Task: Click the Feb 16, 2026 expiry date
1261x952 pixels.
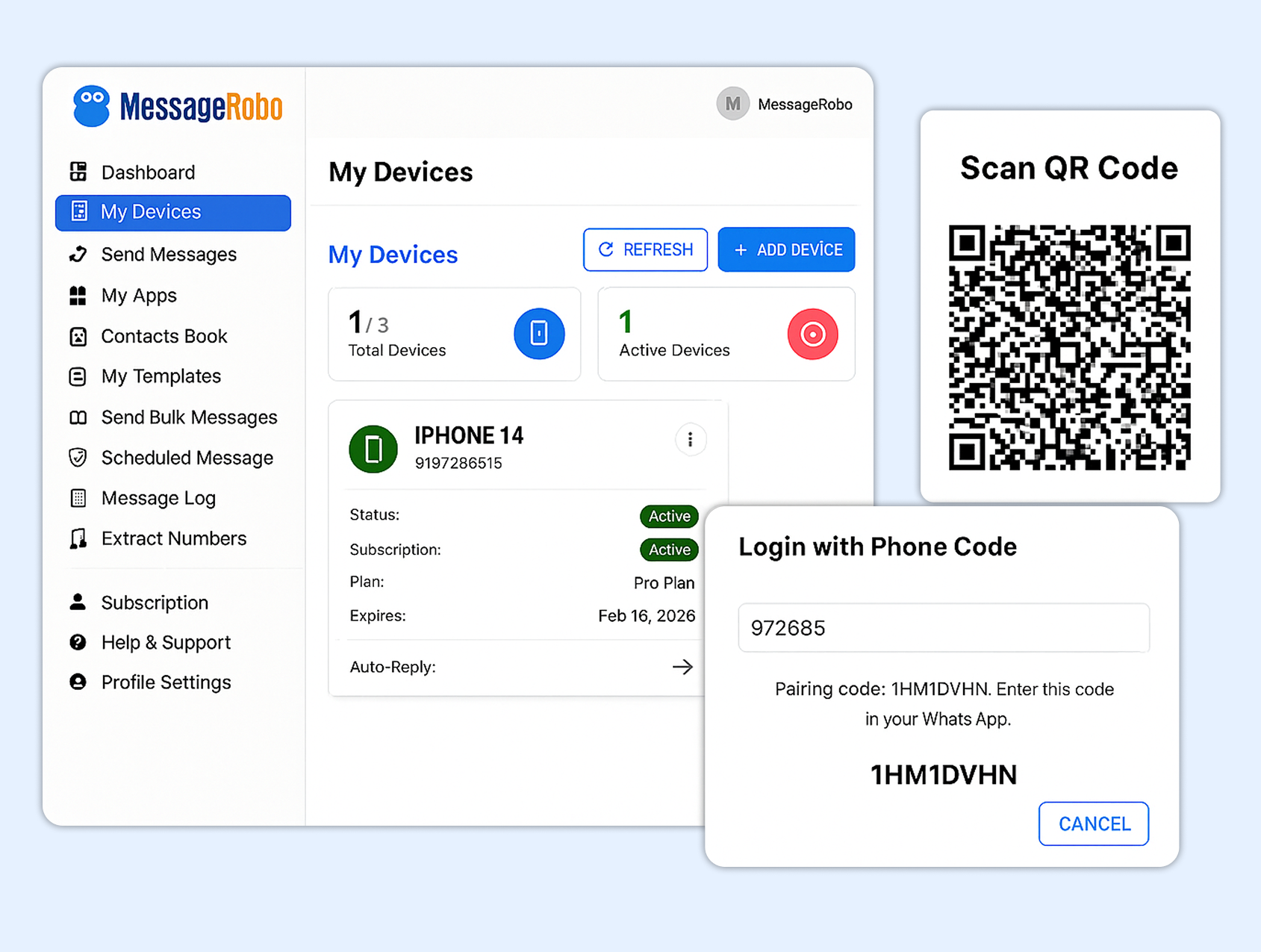Action: 647,616
